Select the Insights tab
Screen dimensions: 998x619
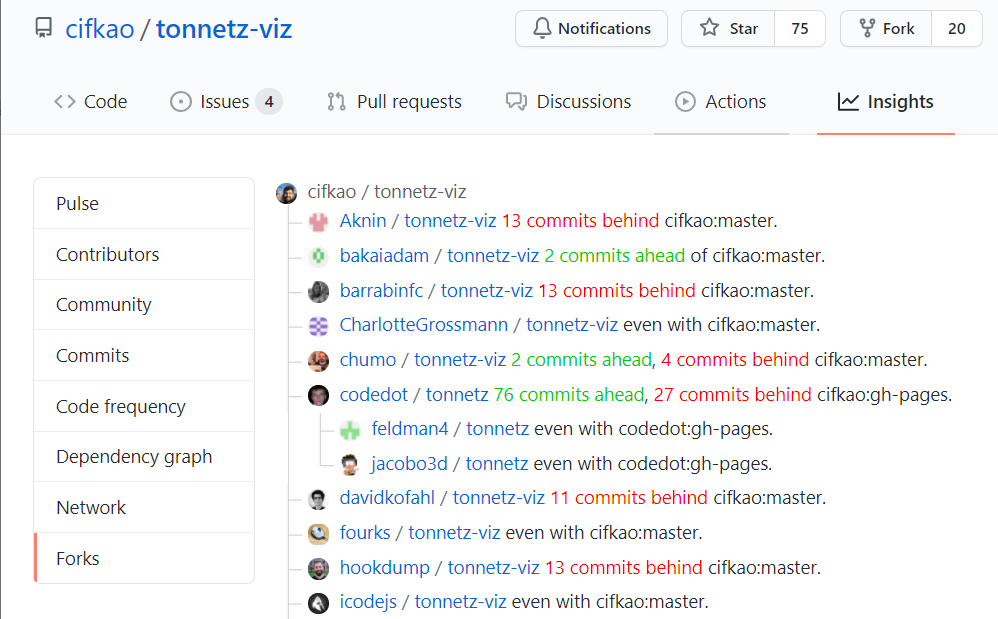pos(886,102)
